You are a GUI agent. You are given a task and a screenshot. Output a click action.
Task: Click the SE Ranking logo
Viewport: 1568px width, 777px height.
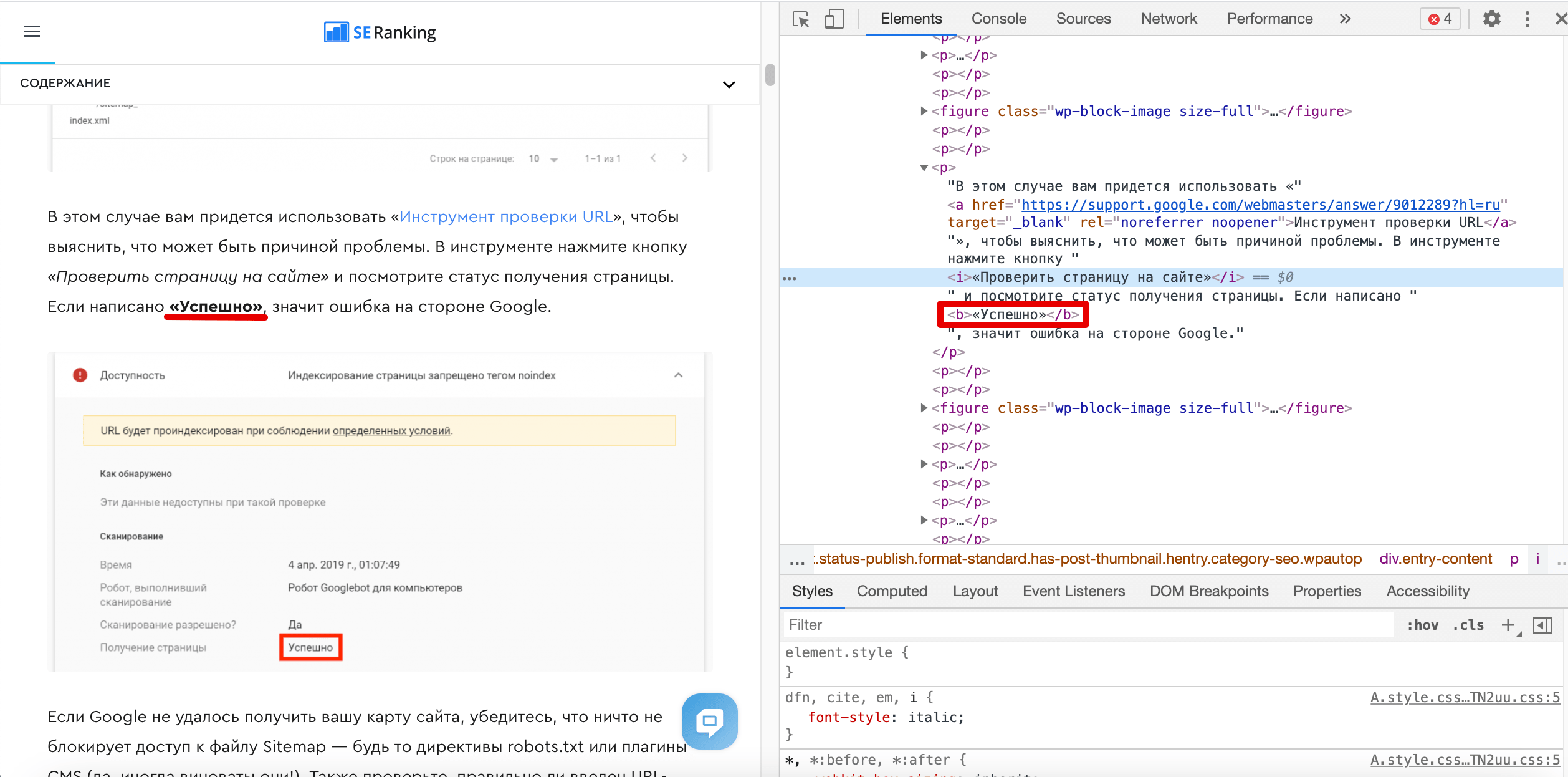[380, 32]
